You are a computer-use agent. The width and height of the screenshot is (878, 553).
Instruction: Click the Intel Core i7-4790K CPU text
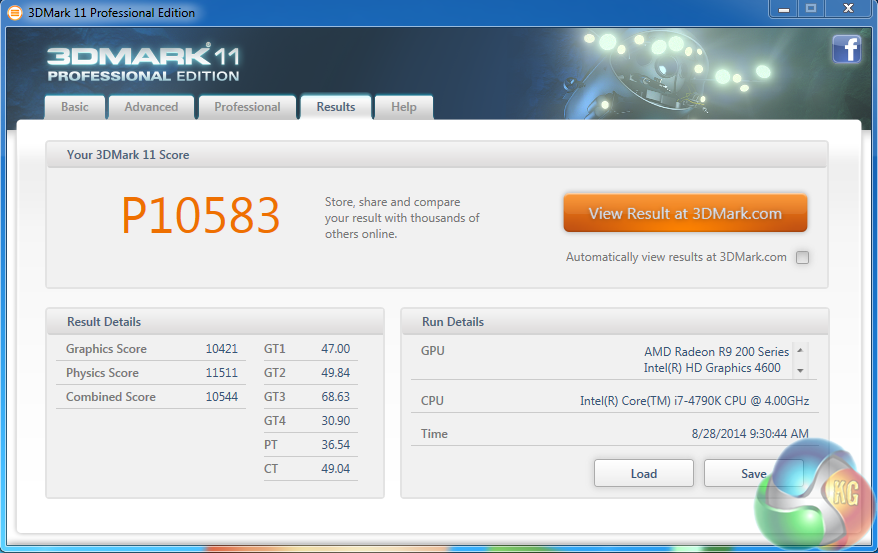(694, 401)
